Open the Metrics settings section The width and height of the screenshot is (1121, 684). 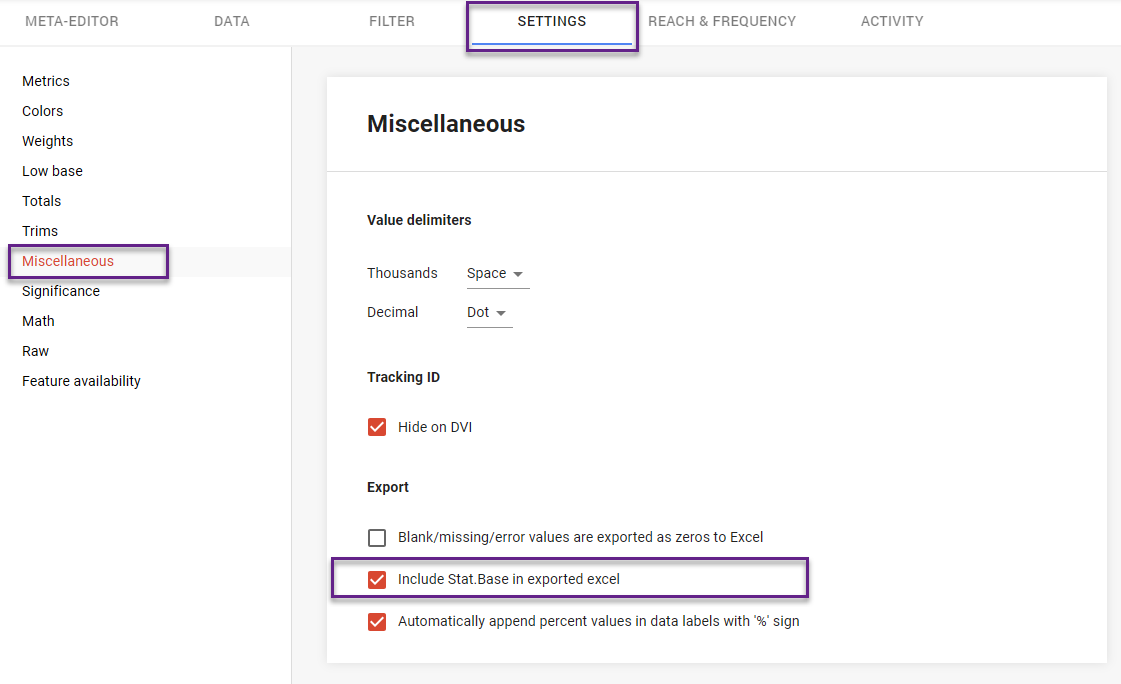click(46, 81)
